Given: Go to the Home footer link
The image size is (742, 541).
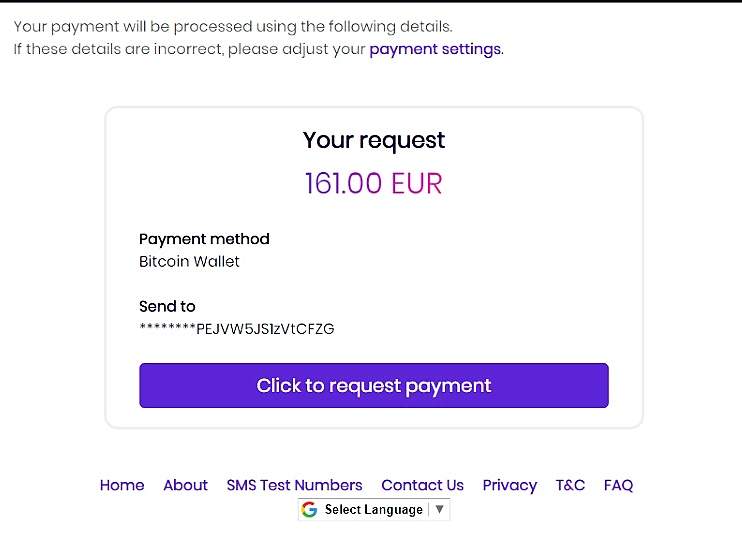Looking at the screenshot, I should (x=122, y=485).
